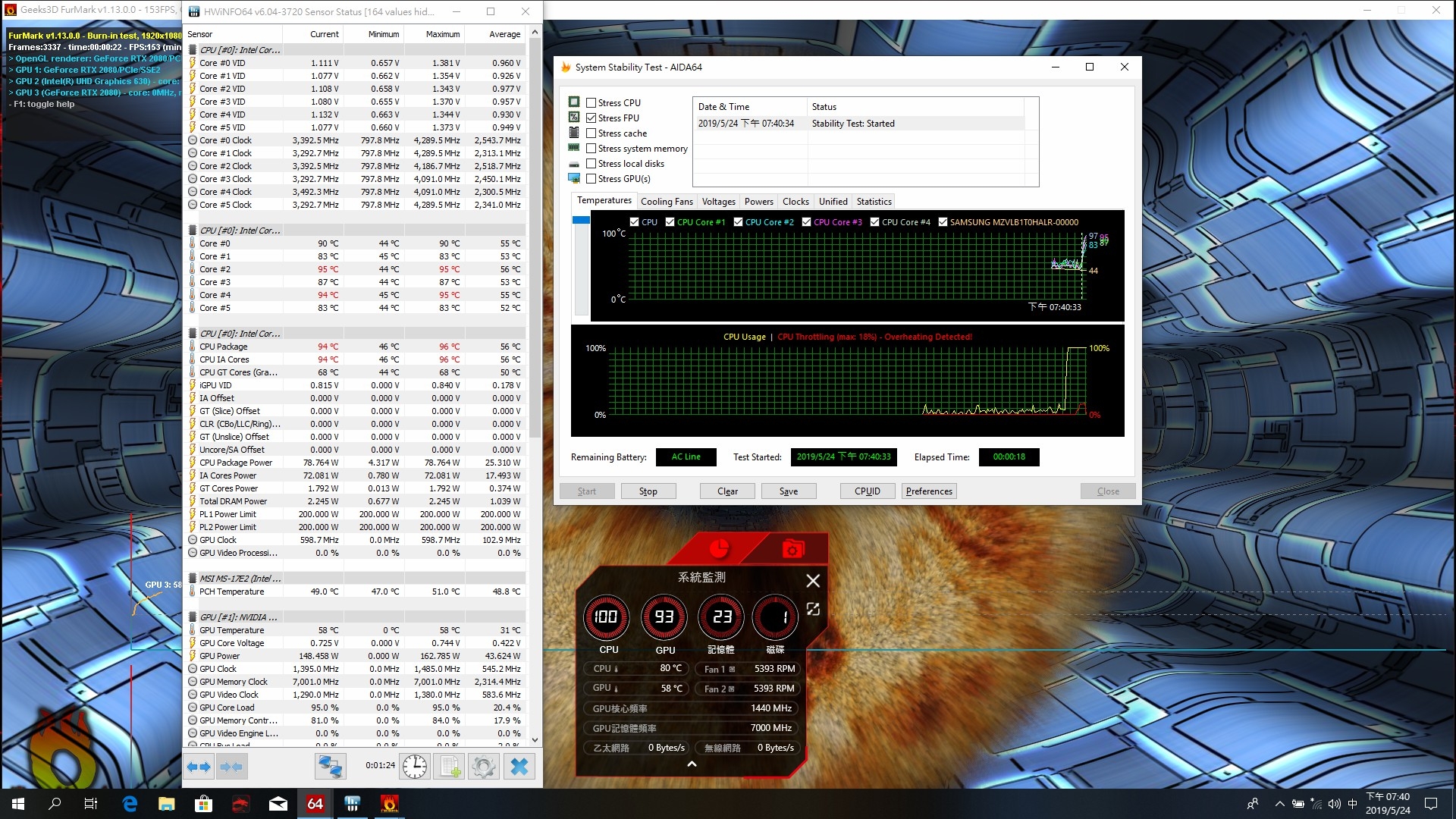Click the HWiNFO blue X close sensors icon
The height and width of the screenshot is (819, 1456).
[x=519, y=767]
